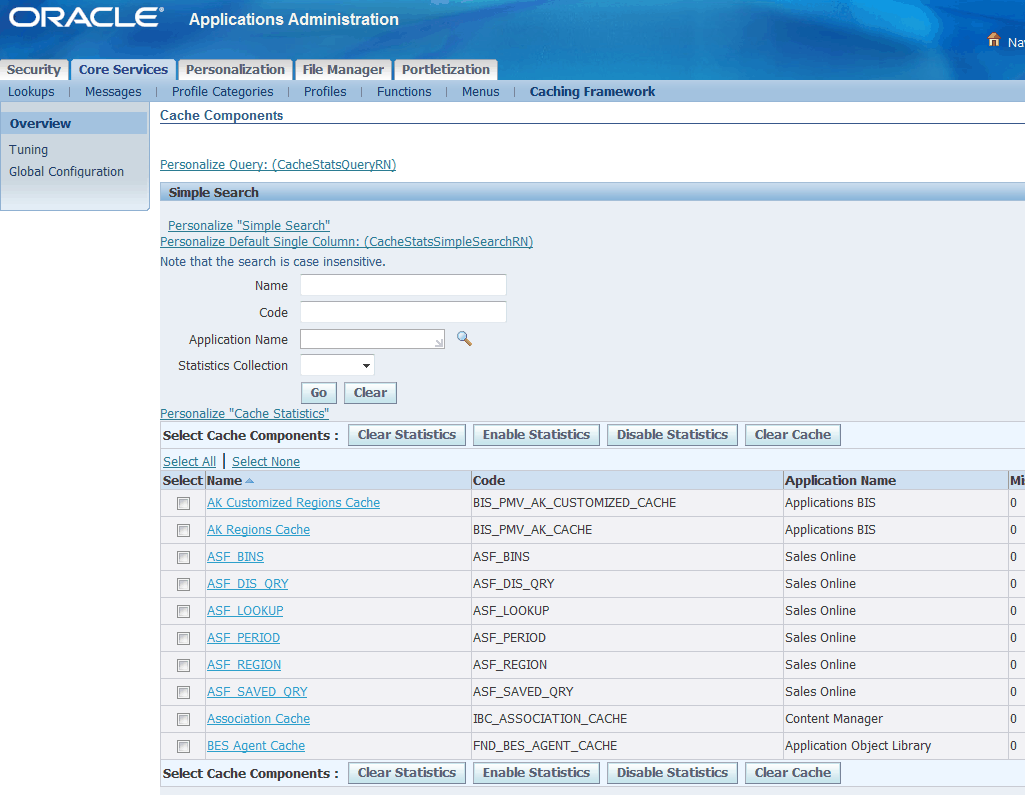Viewport: 1025px width, 798px height.
Task: Switch to the File Manager tab
Action: (x=342, y=69)
